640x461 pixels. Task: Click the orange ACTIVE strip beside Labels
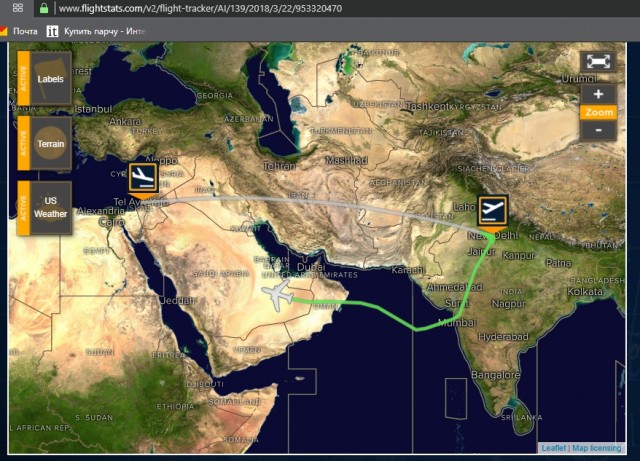click(x=22, y=79)
